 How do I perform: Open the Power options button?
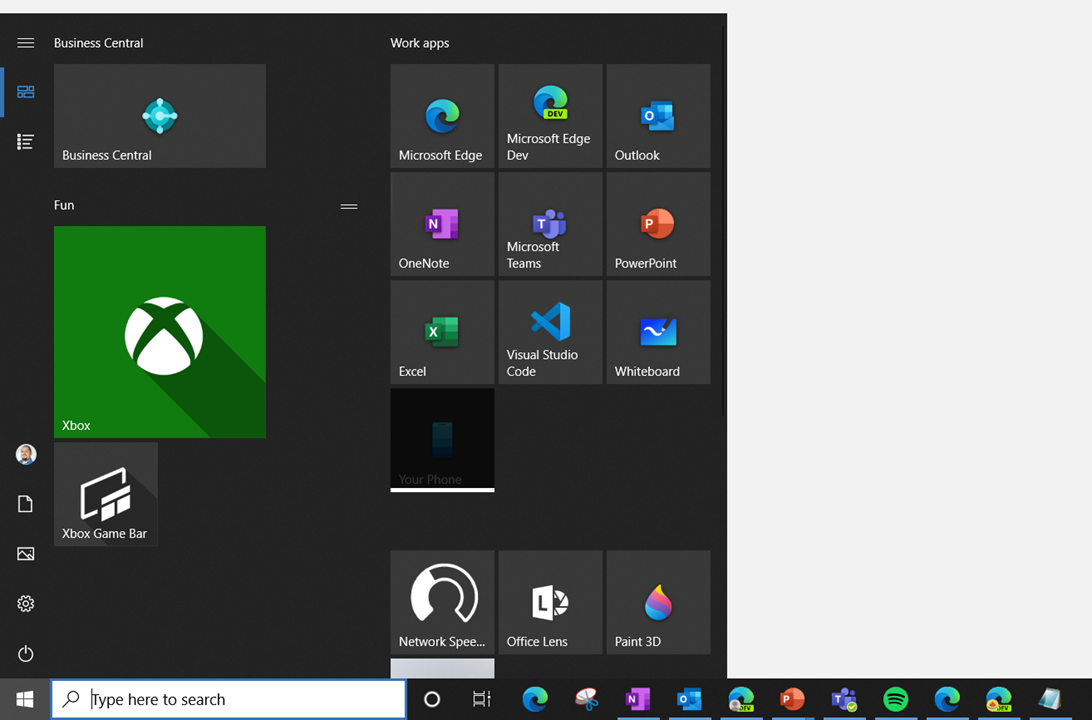coord(26,654)
